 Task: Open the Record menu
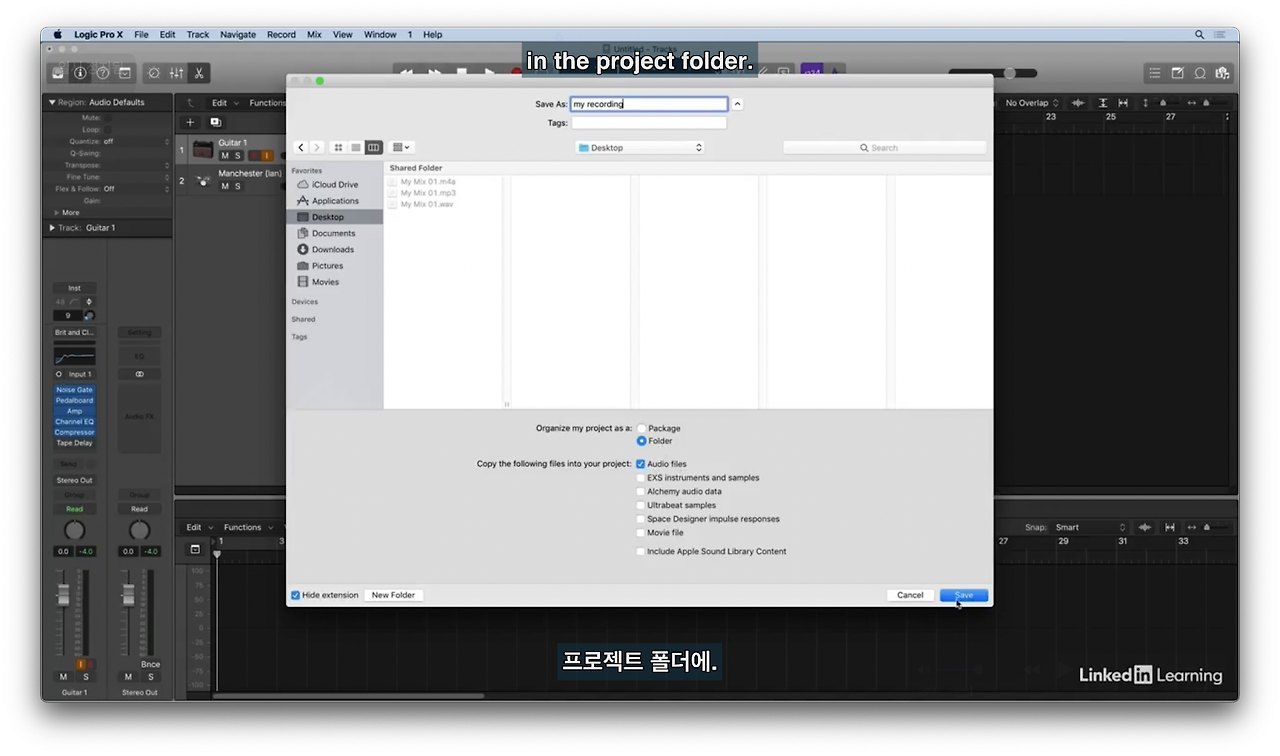tap(281, 34)
